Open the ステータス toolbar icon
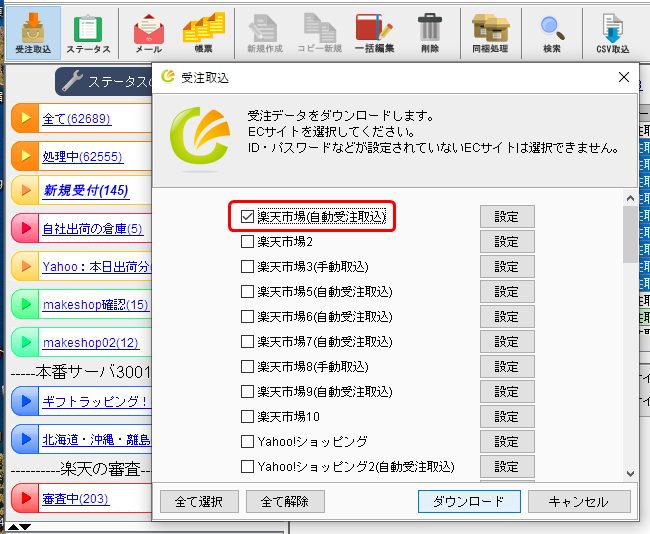This screenshot has width=650, height=534. [x=88, y=34]
